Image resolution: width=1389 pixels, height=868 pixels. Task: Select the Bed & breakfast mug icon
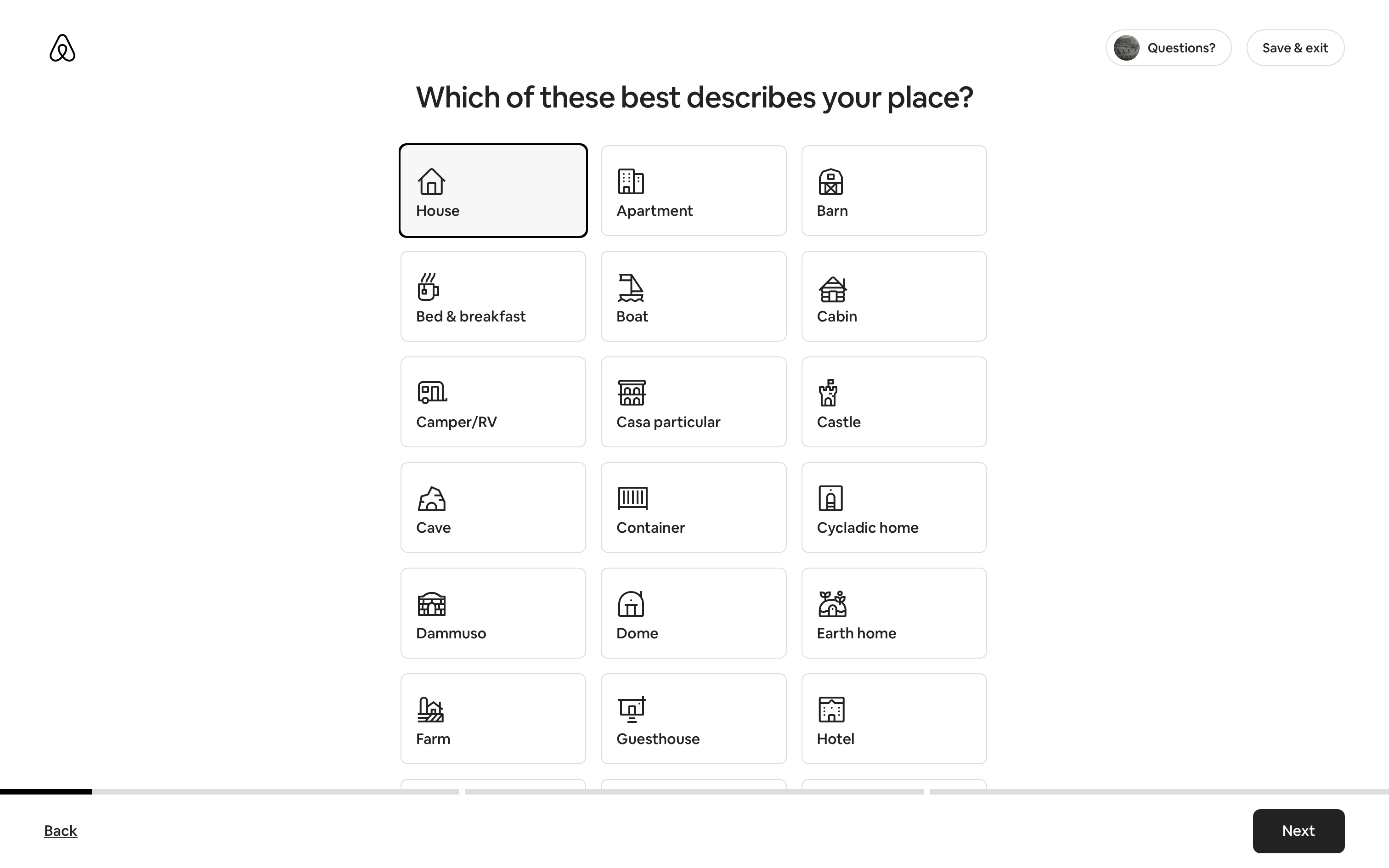[428, 287]
